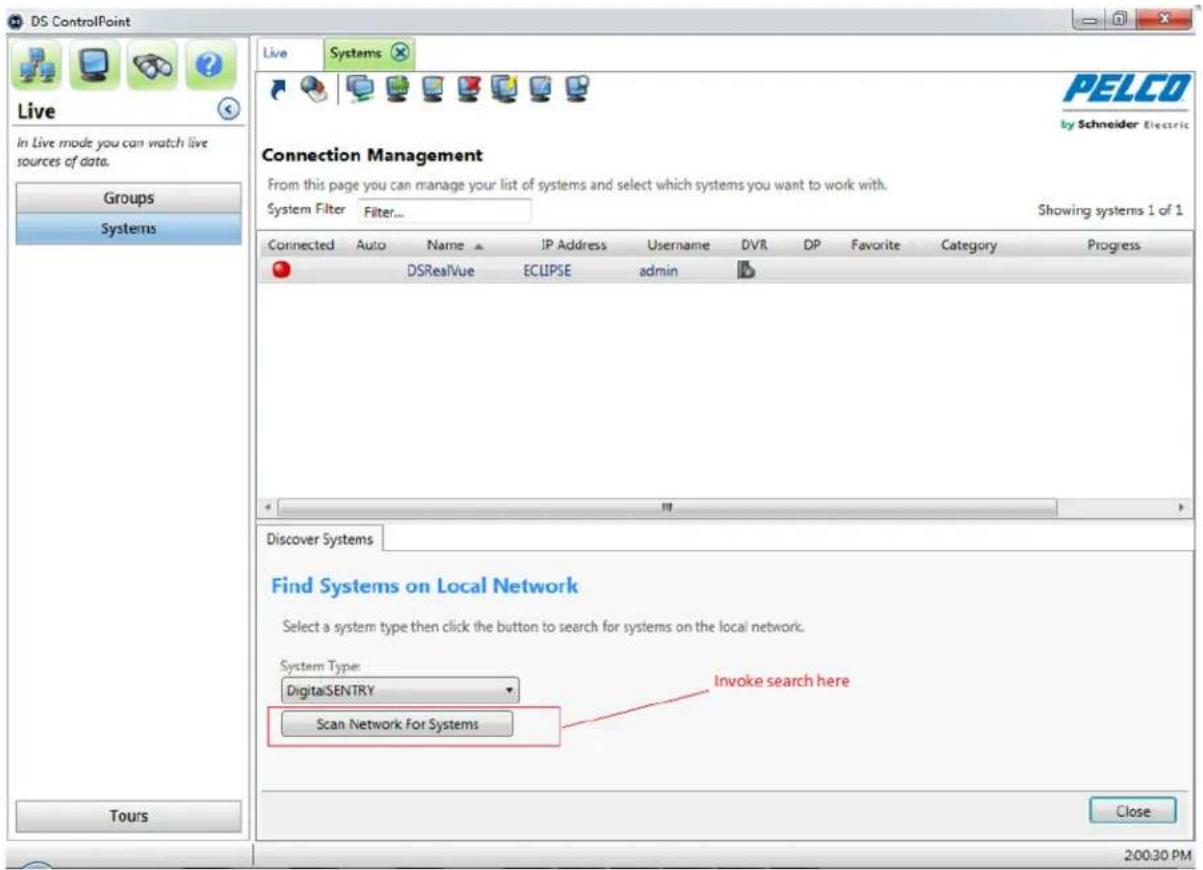Sort by the Connected column header

point(301,245)
